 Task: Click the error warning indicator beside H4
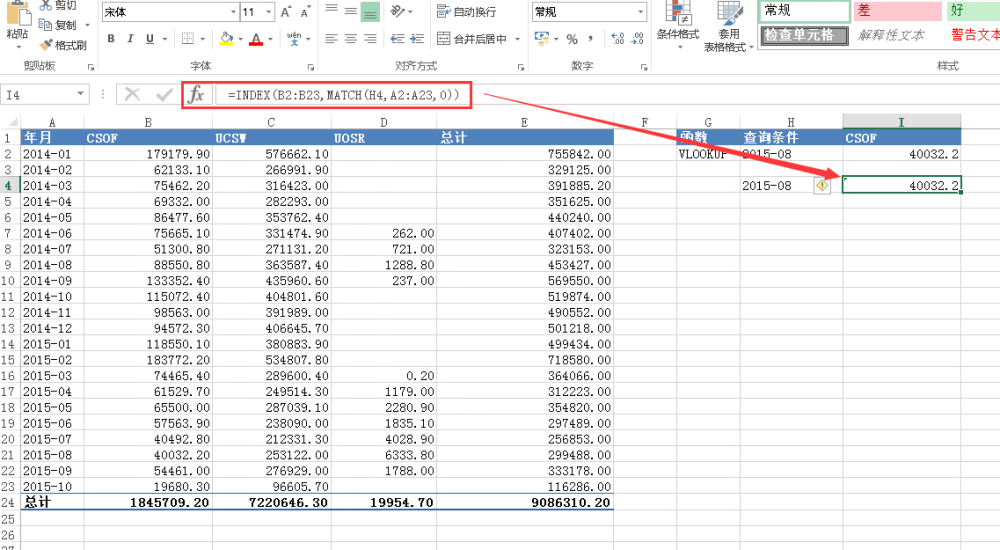pos(822,185)
